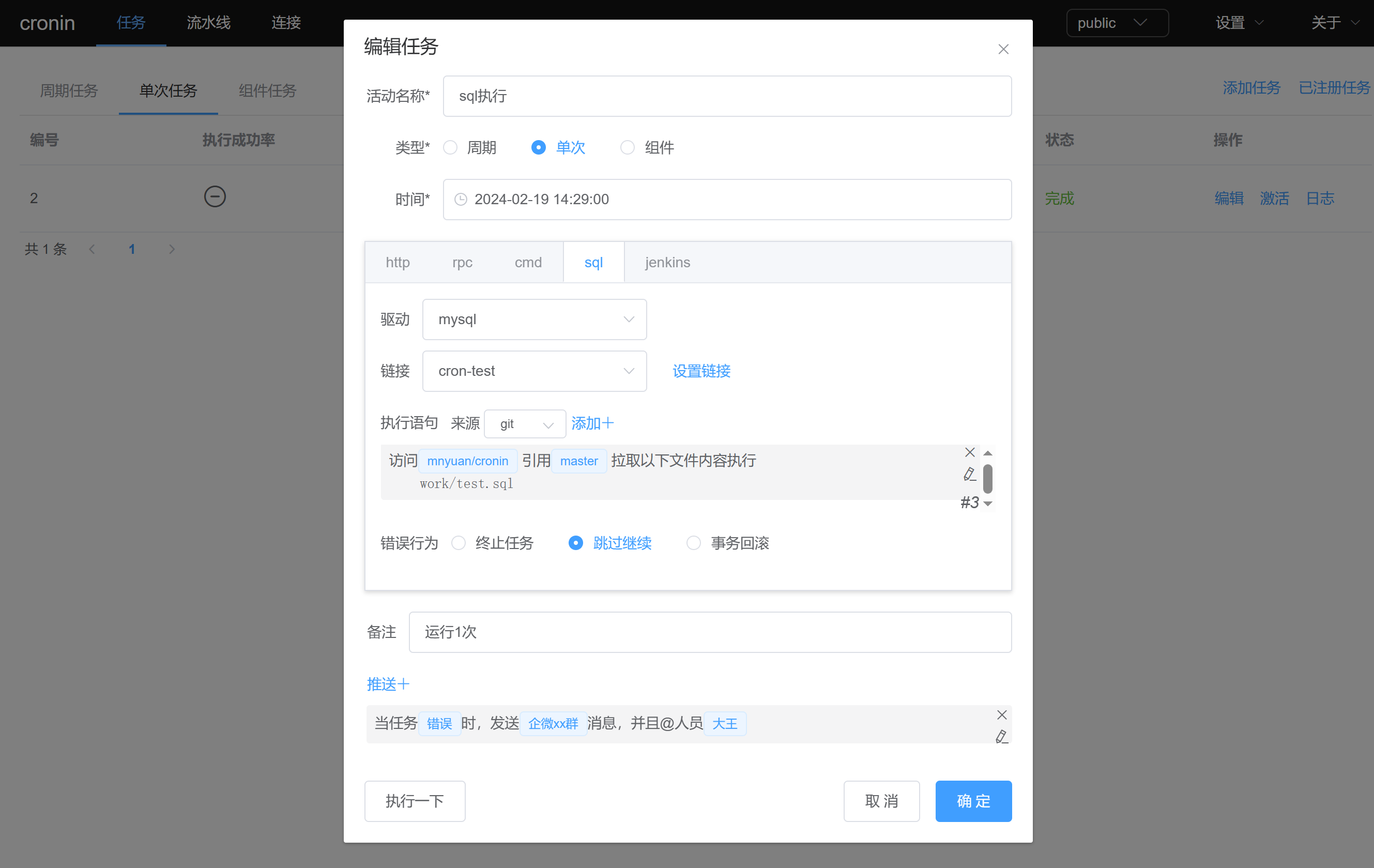The height and width of the screenshot is (868, 1374).
Task: Click the 备注 remark input field
Action: point(710,632)
